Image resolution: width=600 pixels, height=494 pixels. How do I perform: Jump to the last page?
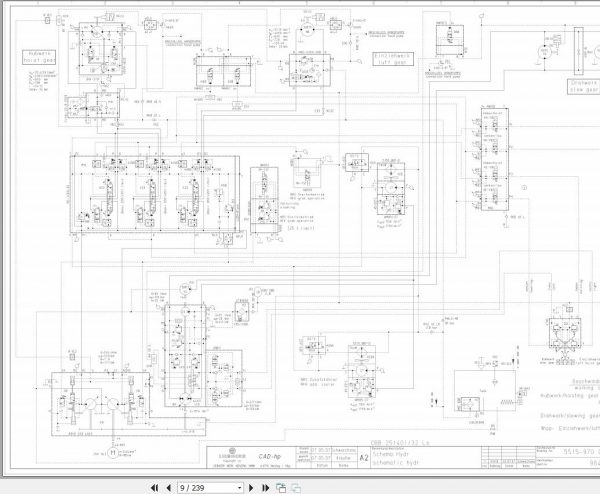point(266,488)
